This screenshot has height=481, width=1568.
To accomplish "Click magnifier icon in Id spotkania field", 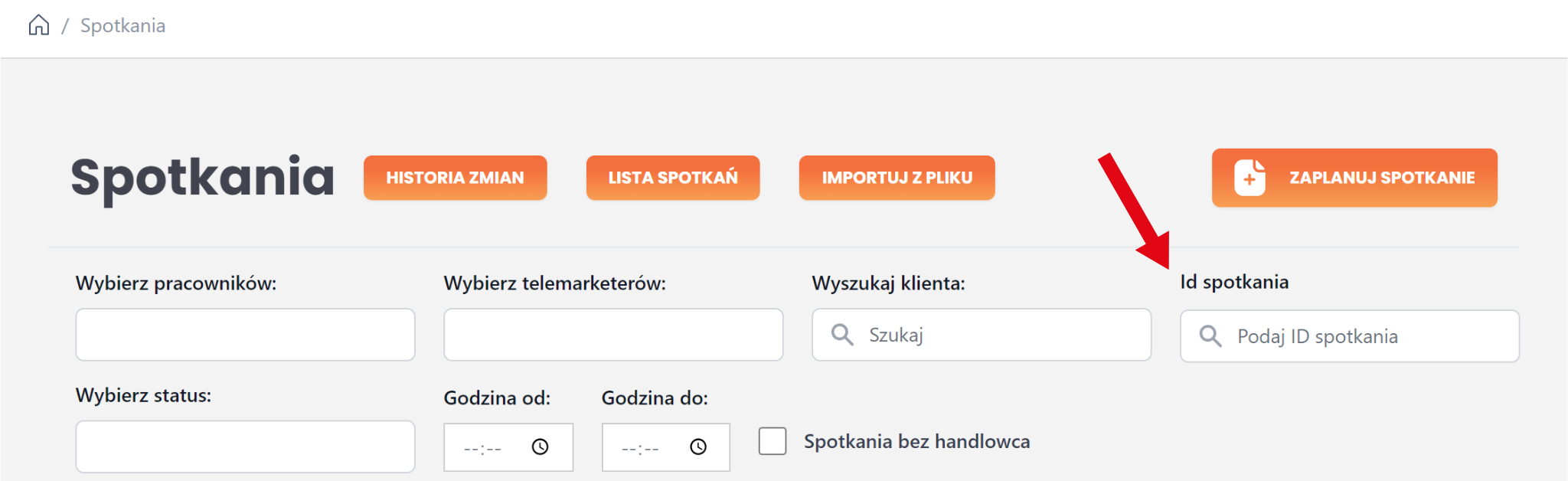I will tap(1210, 336).
